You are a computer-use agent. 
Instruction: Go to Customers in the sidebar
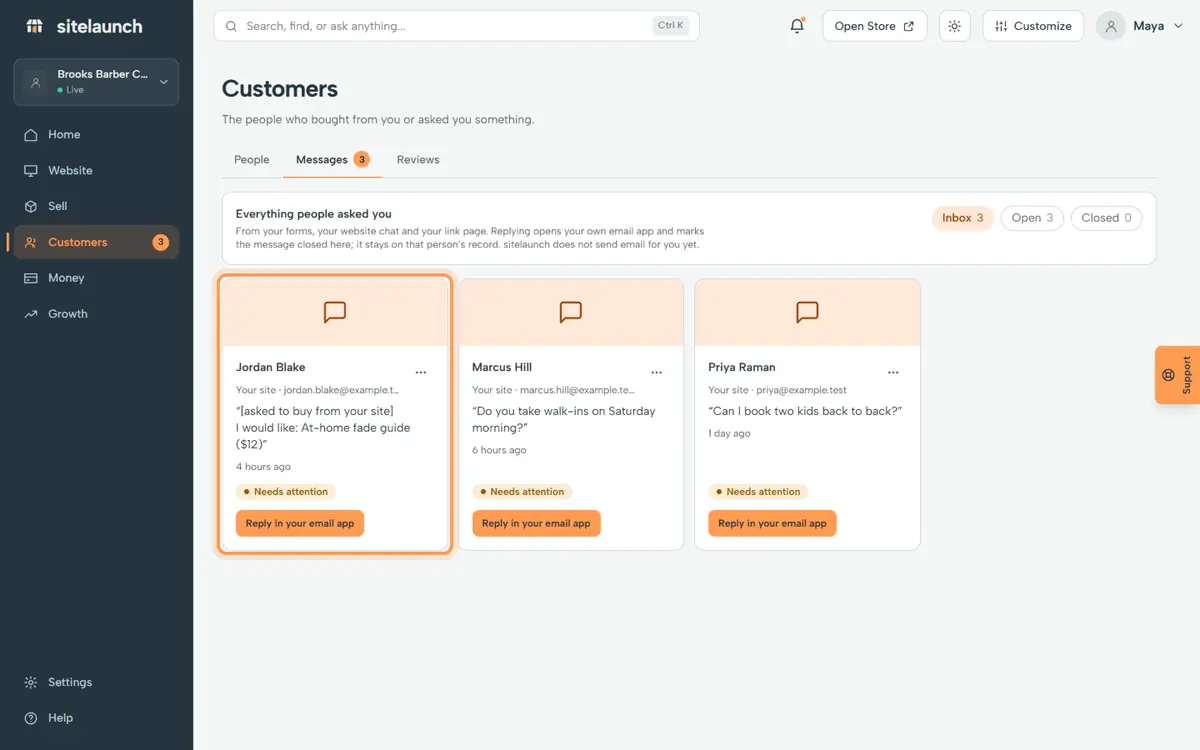pos(96,242)
